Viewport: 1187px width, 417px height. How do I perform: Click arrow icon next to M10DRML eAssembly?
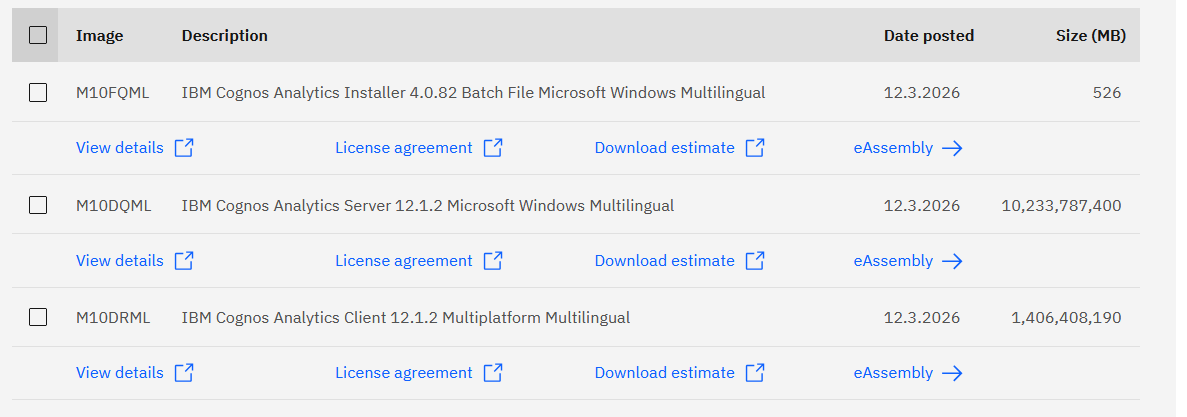coord(952,373)
